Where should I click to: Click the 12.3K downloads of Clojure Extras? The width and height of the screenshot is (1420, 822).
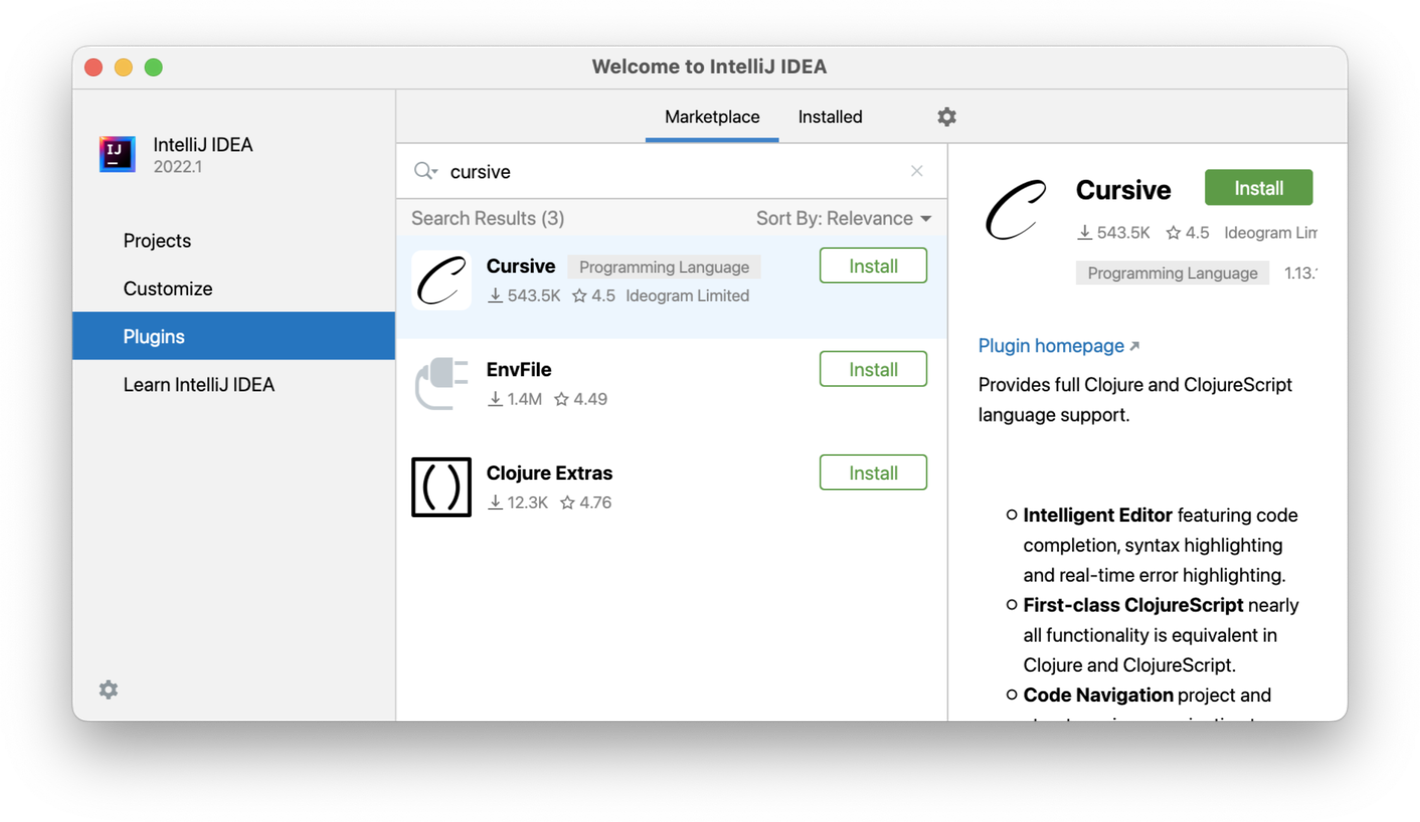(518, 503)
